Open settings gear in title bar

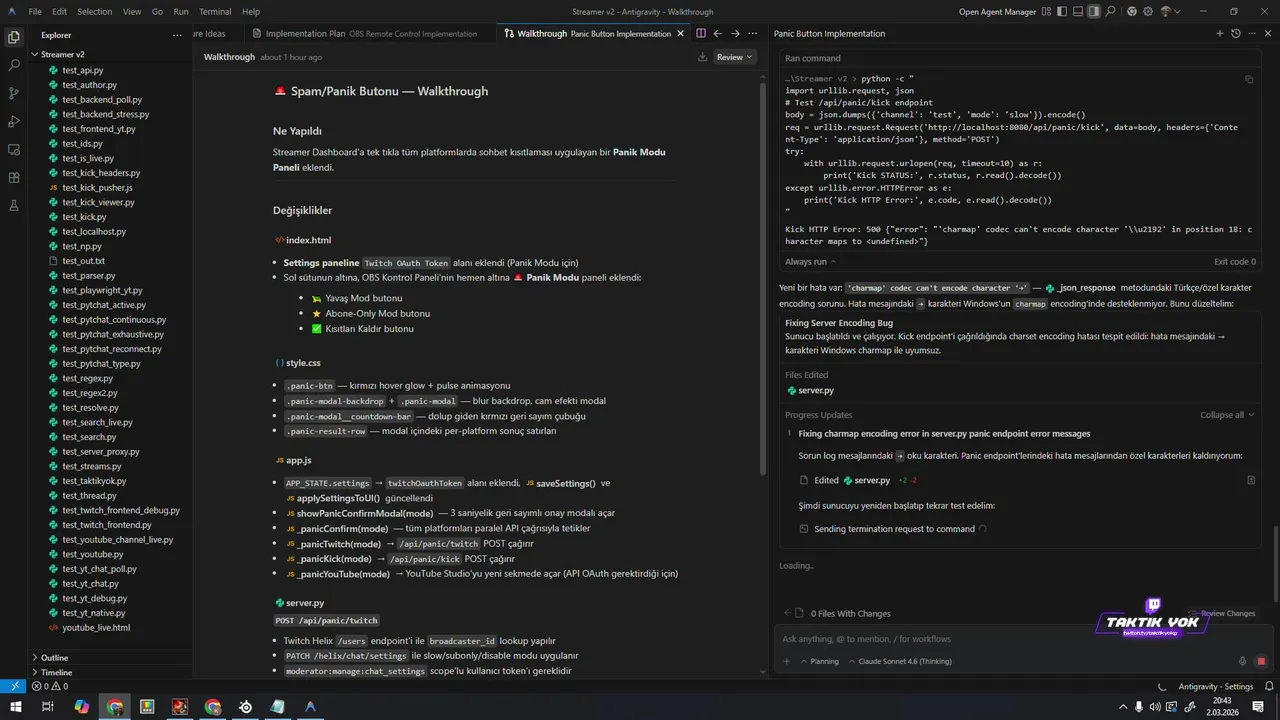pos(1148,12)
